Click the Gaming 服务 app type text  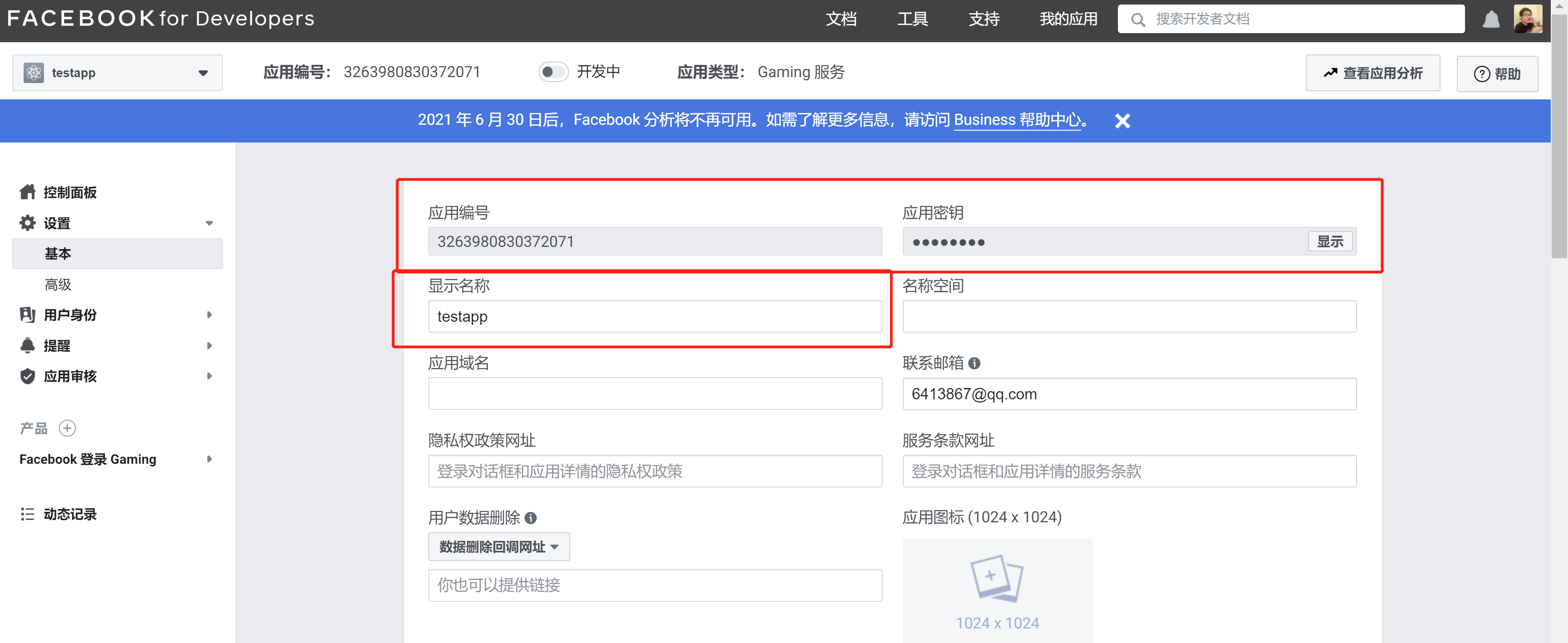tap(801, 73)
